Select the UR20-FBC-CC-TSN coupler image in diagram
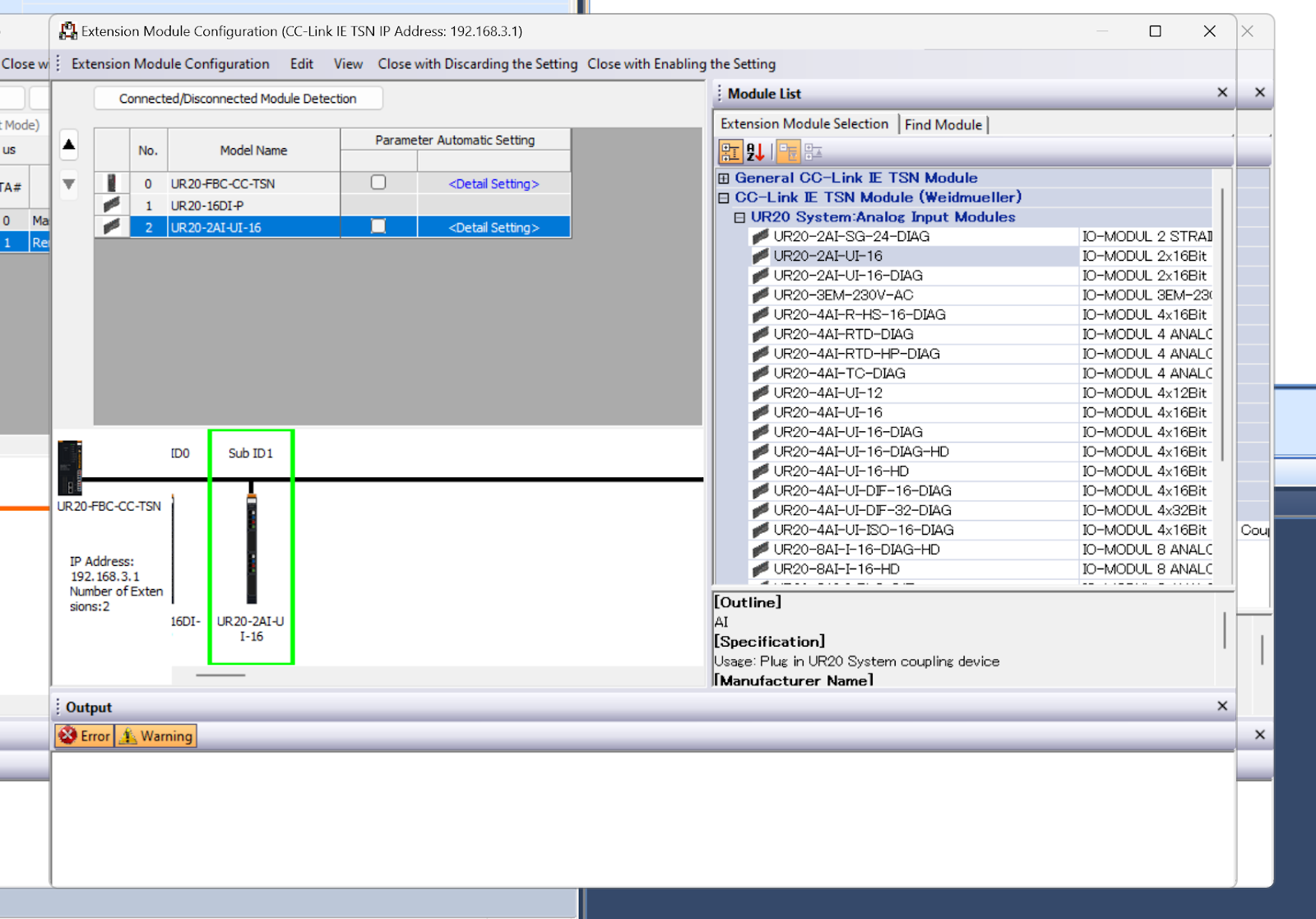 pos(69,466)
